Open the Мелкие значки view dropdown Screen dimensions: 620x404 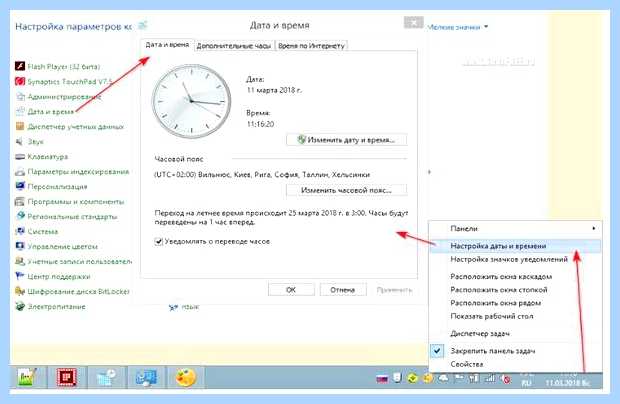(458, 27)
